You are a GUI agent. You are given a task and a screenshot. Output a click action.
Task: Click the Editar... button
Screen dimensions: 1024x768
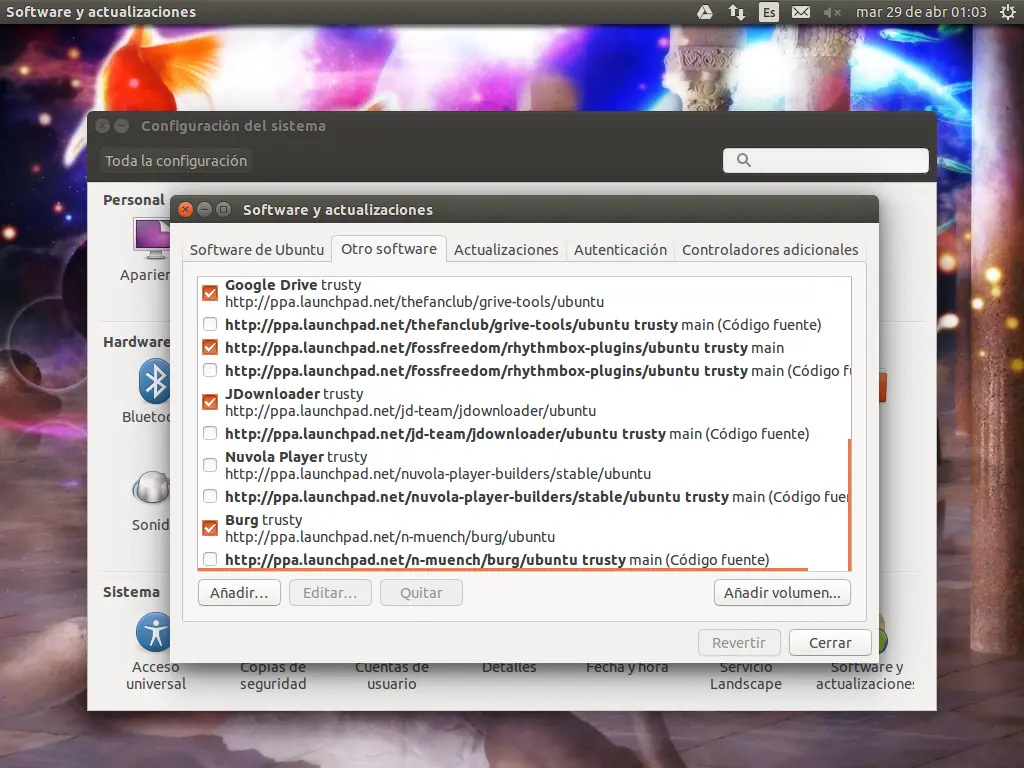point(330,592)
